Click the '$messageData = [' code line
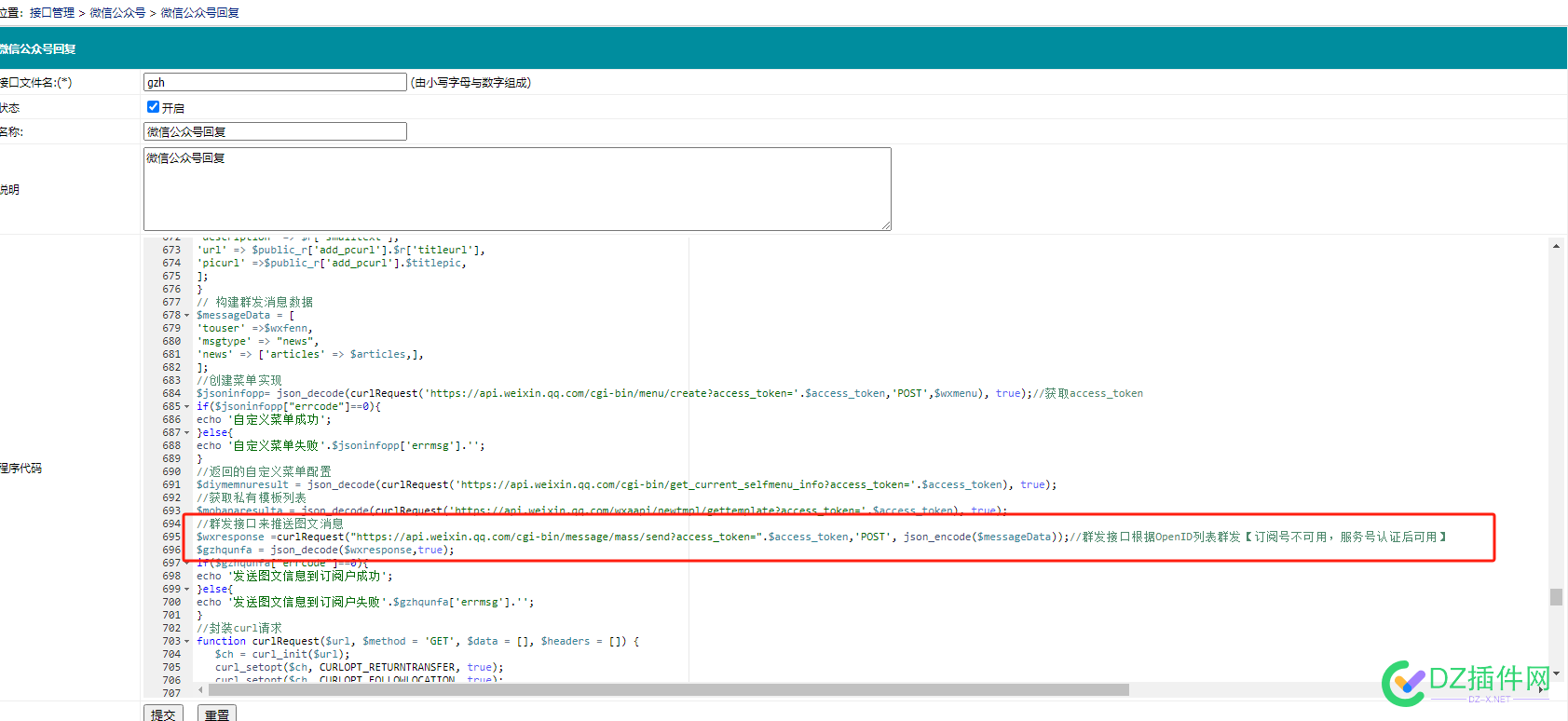 pyautogui.click(x=245, y=315)
